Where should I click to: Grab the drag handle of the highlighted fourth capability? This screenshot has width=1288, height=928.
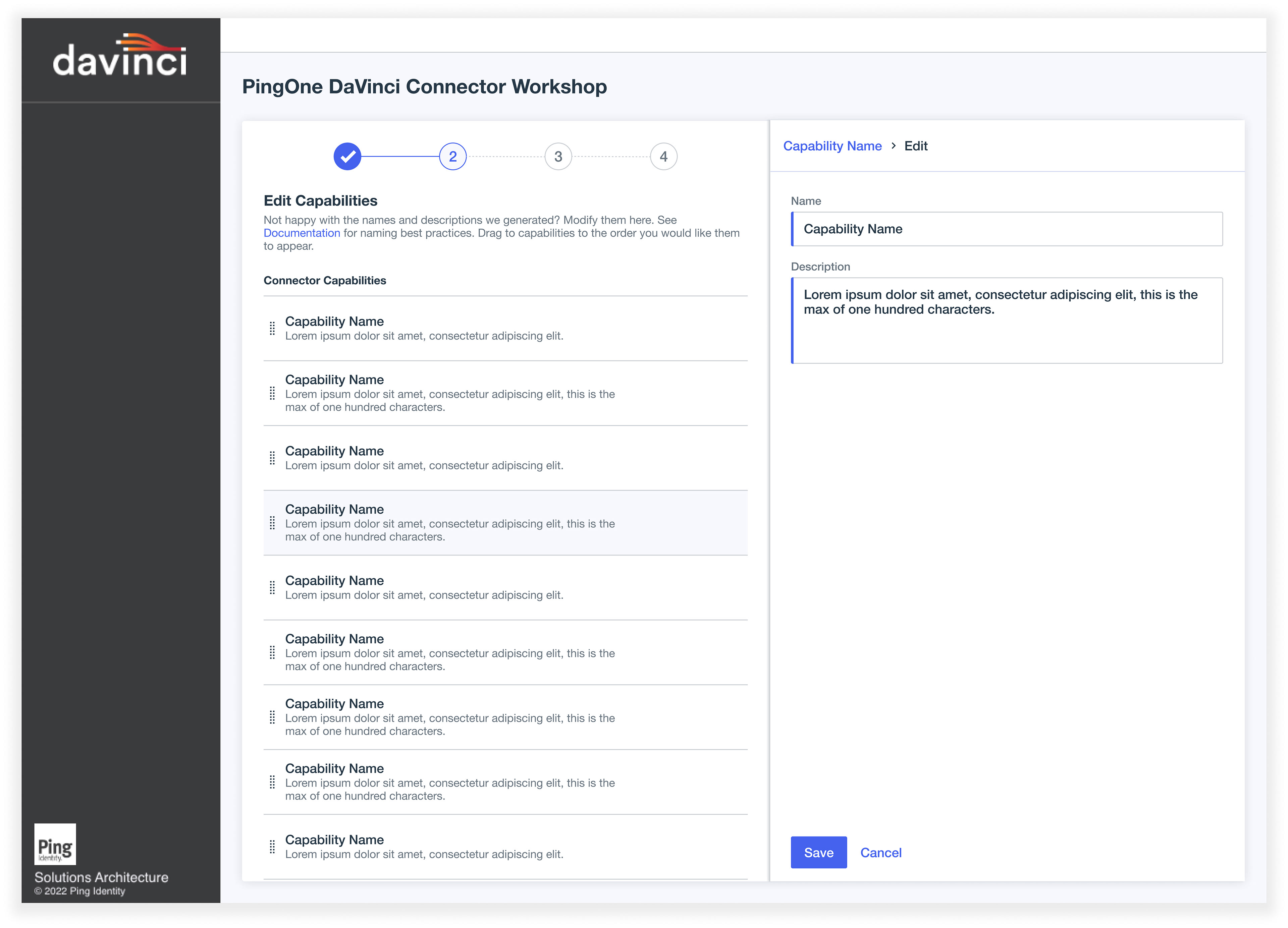(272, 523)
